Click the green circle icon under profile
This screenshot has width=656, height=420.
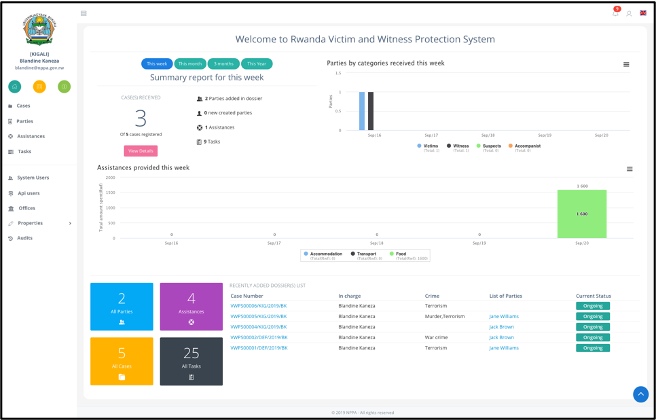[x=65, y=86]
